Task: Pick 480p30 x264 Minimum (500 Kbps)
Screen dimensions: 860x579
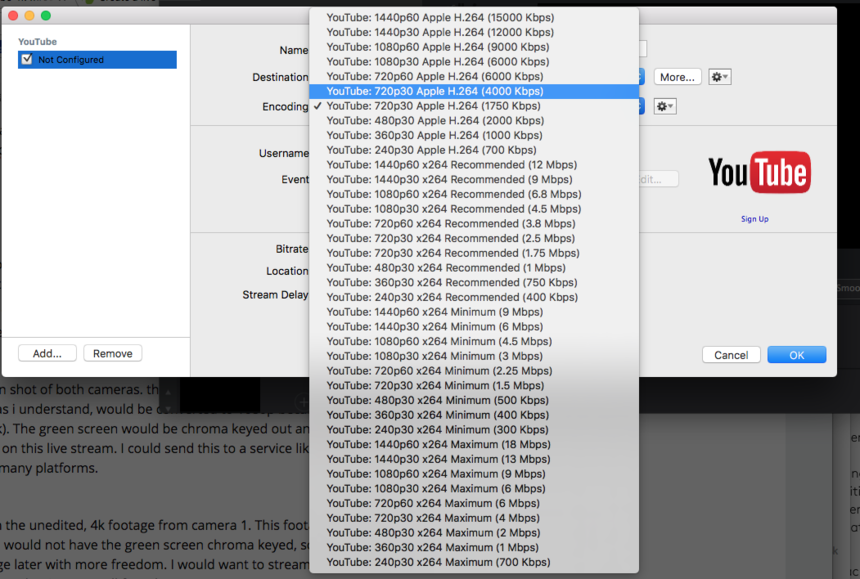Action: coord(474,400)
